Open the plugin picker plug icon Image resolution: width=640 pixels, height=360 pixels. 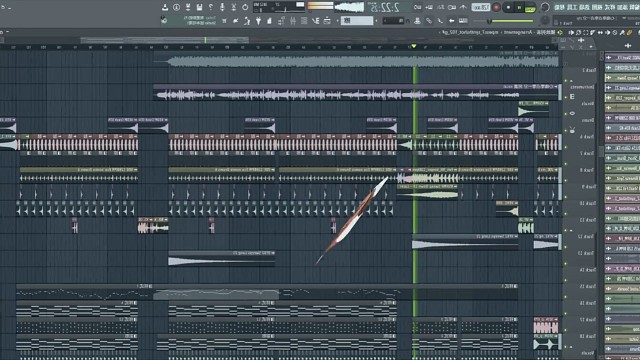(x=258, y=20)
